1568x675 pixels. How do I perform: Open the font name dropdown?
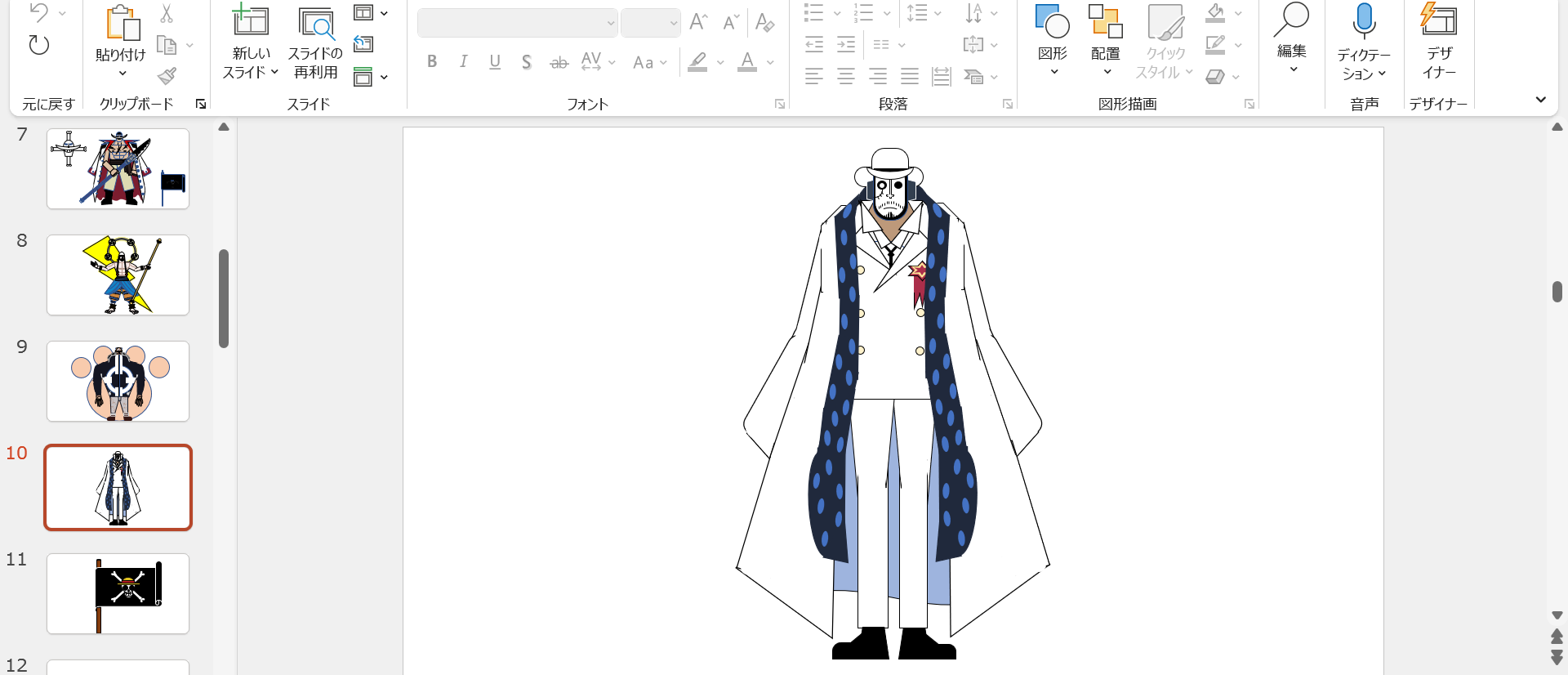click(610, 23)
